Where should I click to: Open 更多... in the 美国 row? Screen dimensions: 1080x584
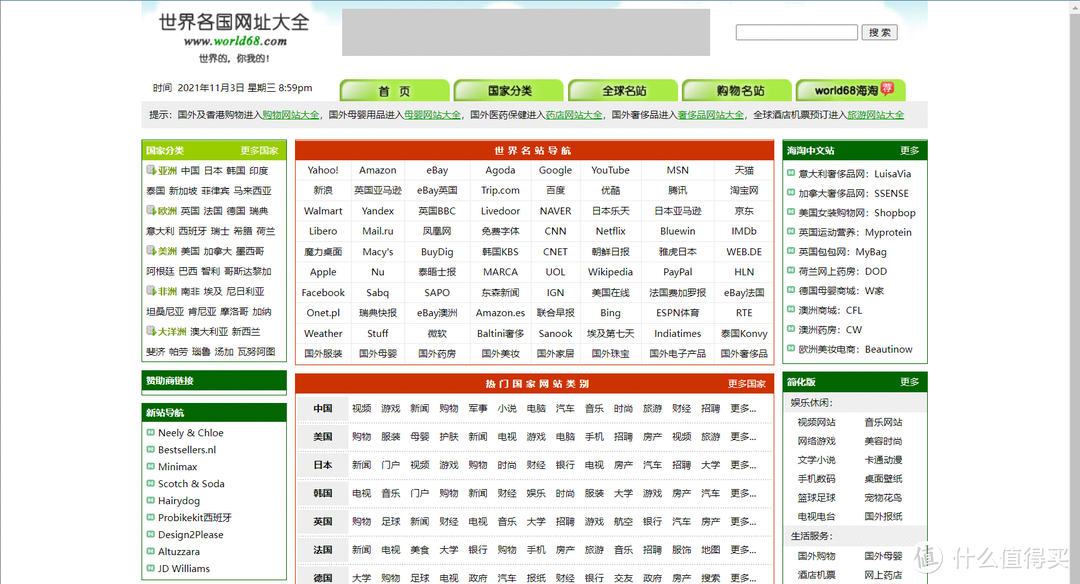(743, 437)
